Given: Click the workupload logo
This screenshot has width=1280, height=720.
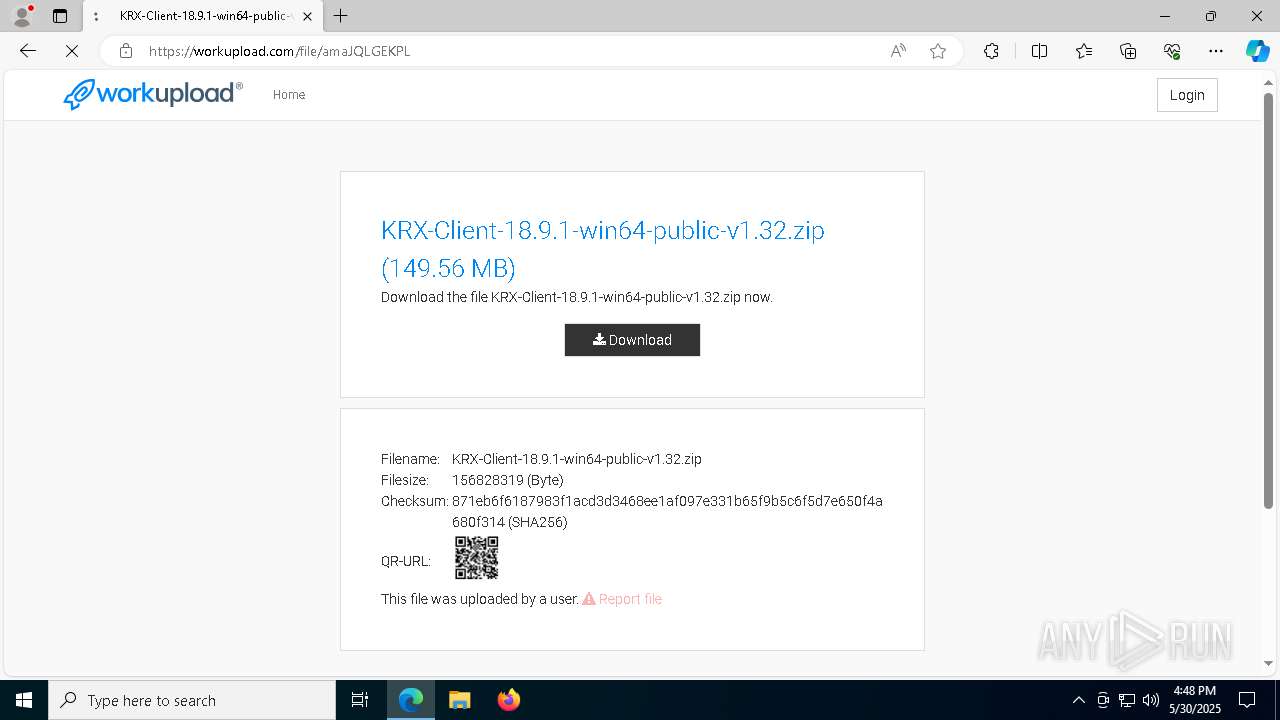Looking at the screenshot, I should tap(153, 94).
